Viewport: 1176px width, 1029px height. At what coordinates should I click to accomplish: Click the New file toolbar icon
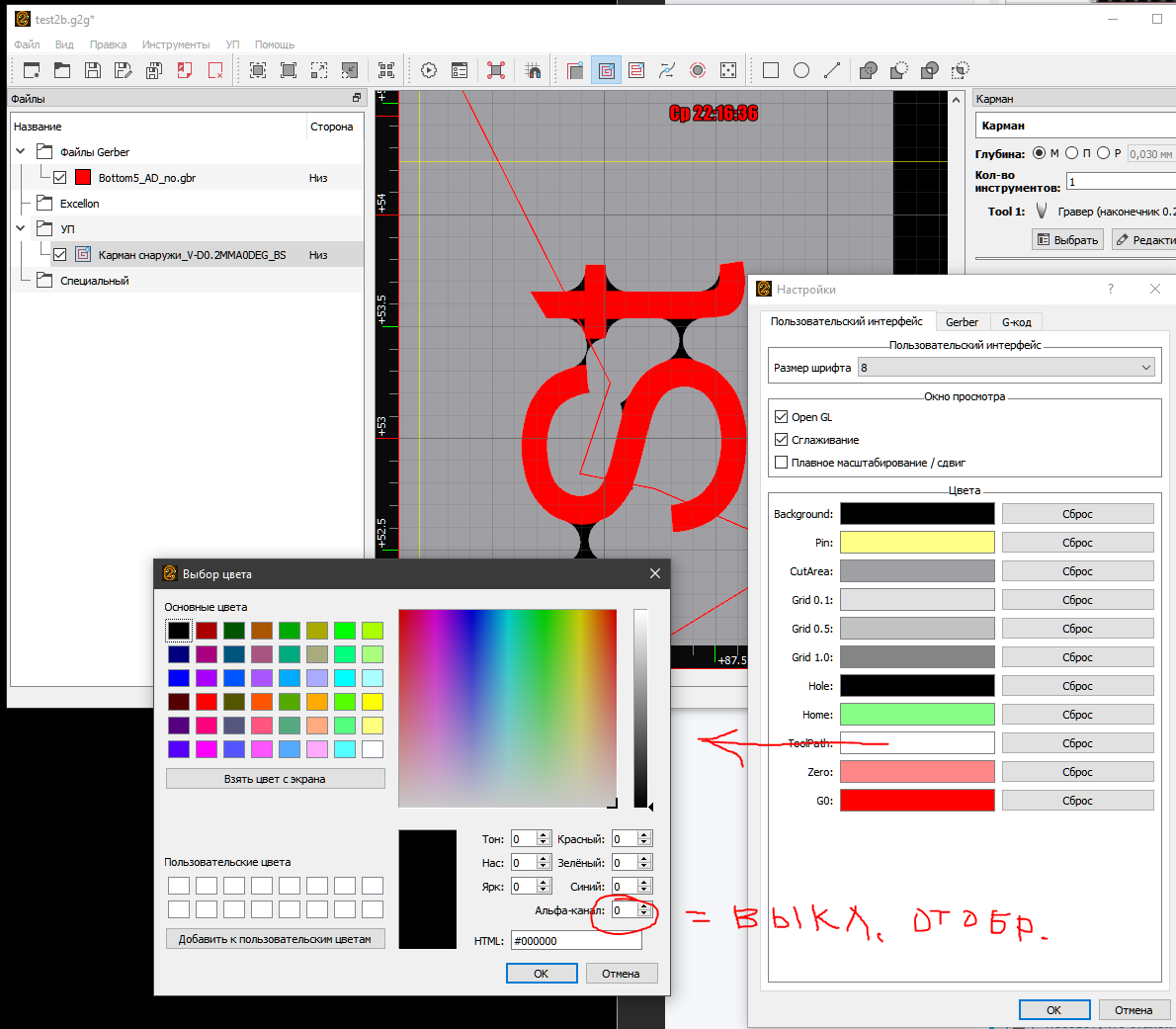(x=32, y=70)
